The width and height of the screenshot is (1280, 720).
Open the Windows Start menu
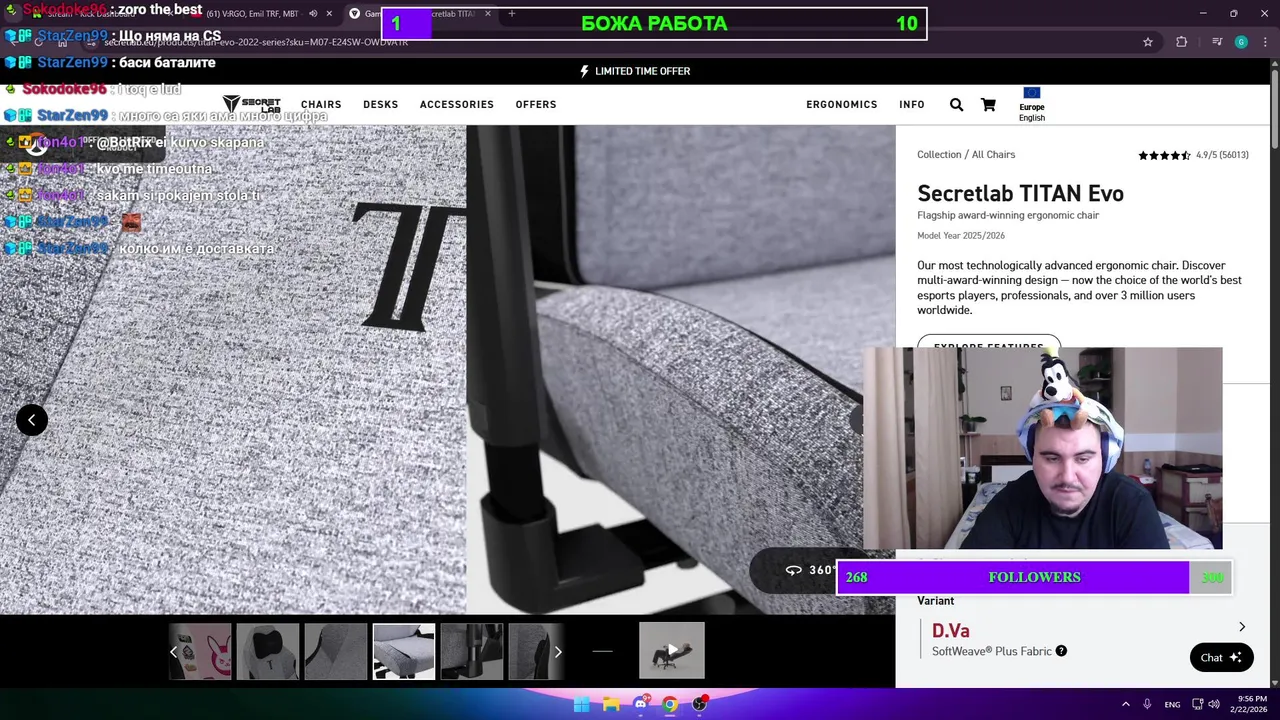click(x=581, y=704)
